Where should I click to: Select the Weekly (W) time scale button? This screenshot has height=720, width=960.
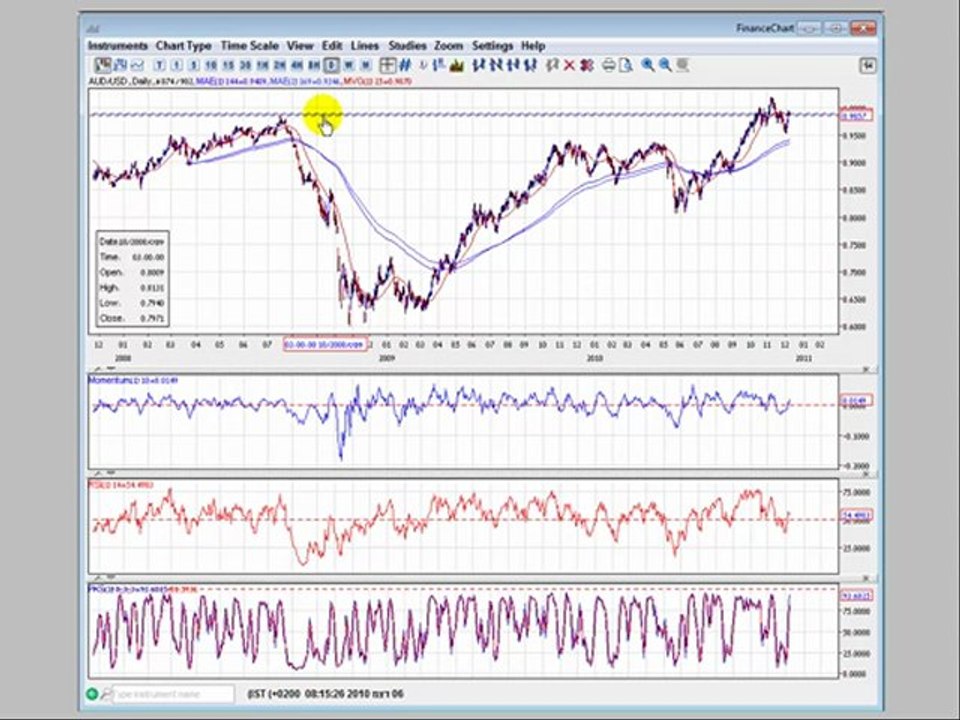click(x=349, y=65)
